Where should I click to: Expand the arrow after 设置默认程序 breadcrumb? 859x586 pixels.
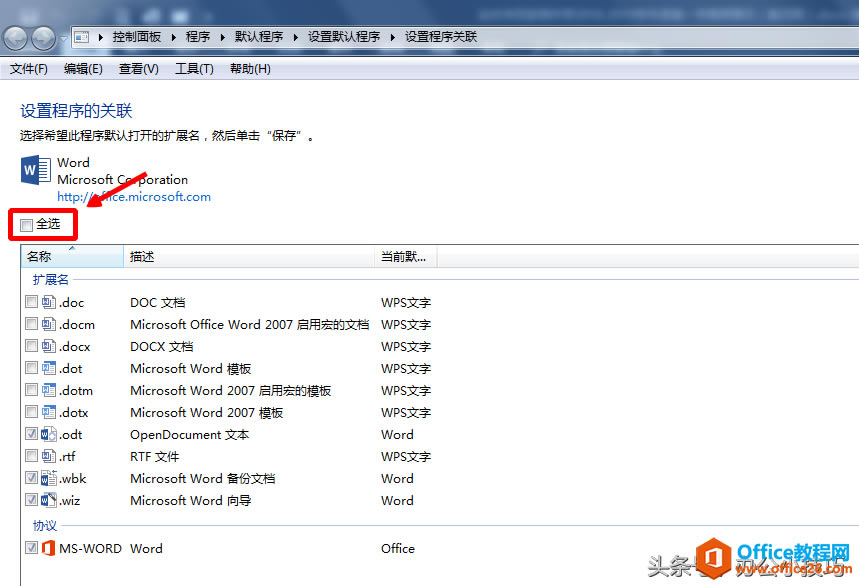[x=392, y=37]
